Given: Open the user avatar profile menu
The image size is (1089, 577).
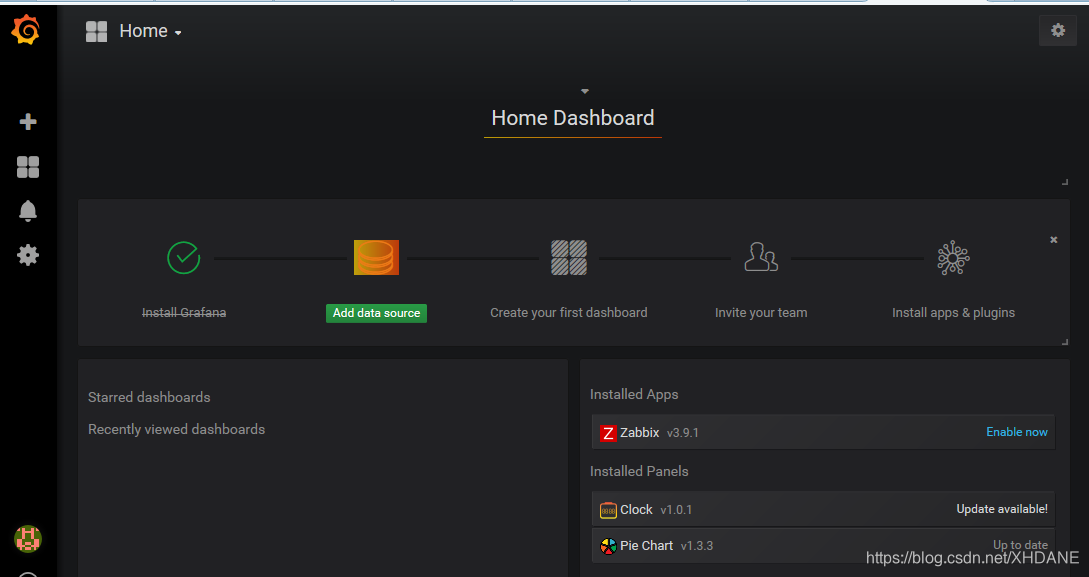Looking at the screenshot, I should (28, 538).
